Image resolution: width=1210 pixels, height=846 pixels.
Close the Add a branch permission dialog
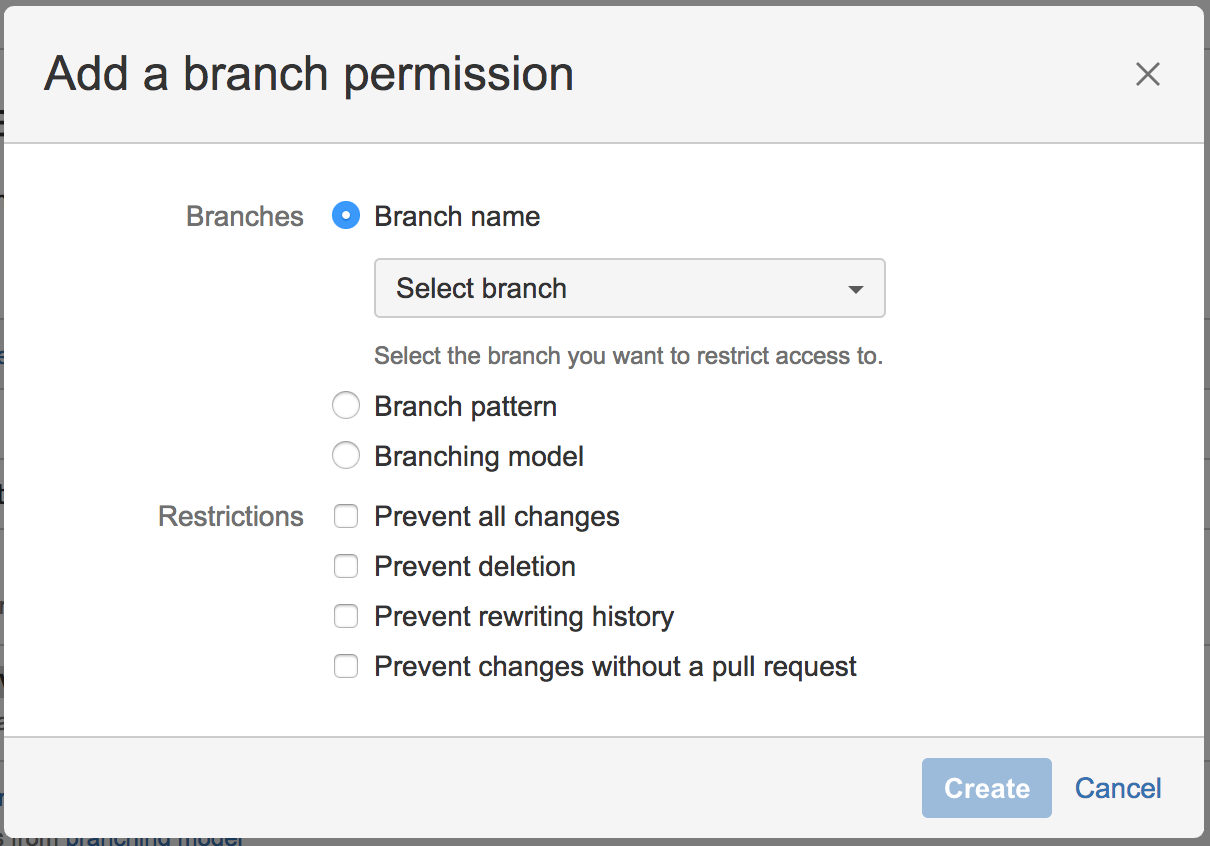pyautogui.click(x=1147, y=74)
